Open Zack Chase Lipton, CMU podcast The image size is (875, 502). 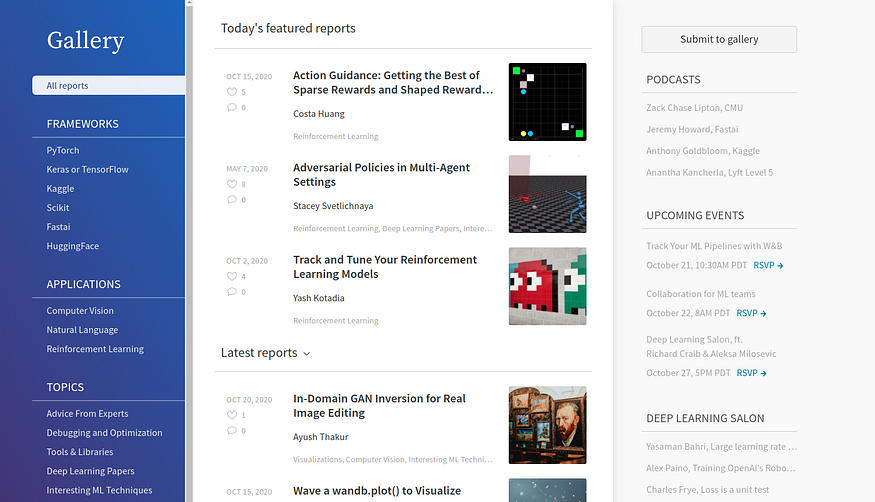tap(694, 108)
